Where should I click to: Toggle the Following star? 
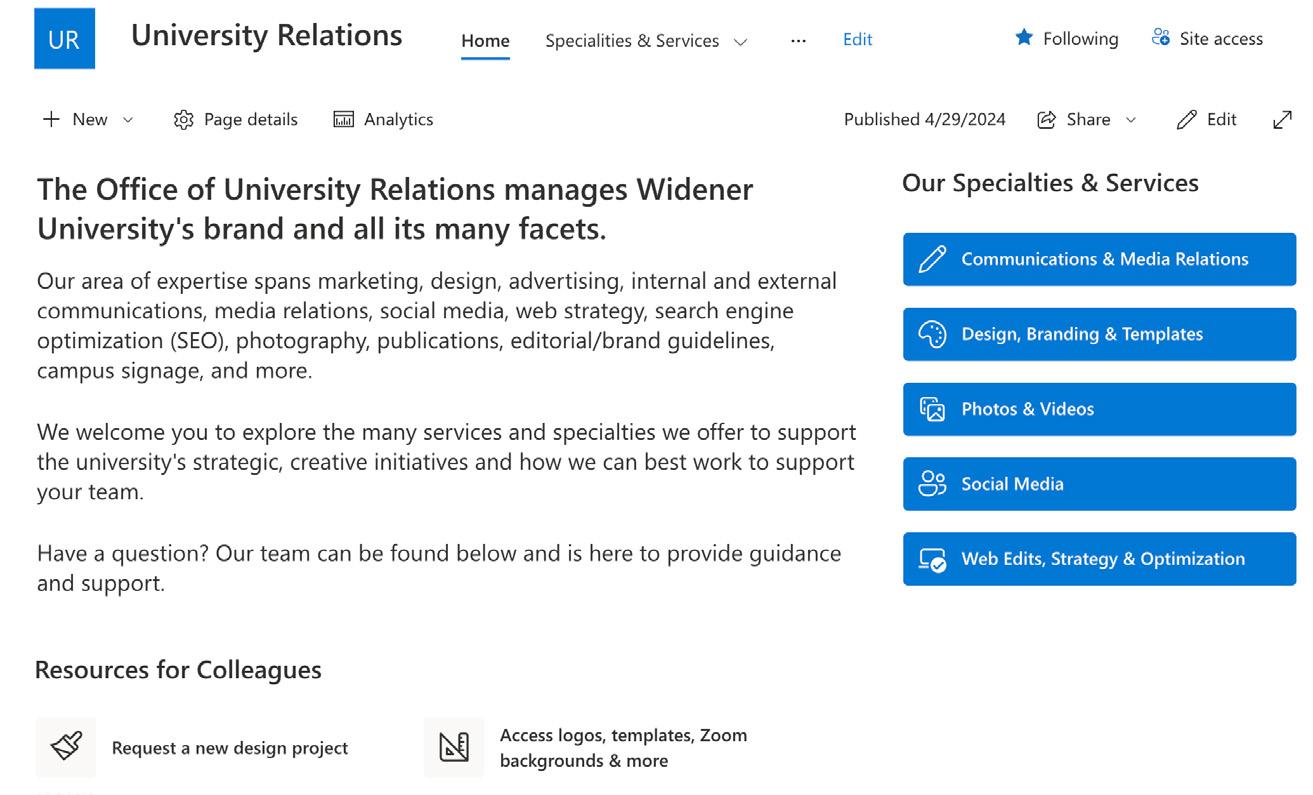click(x=1024, y=38)
